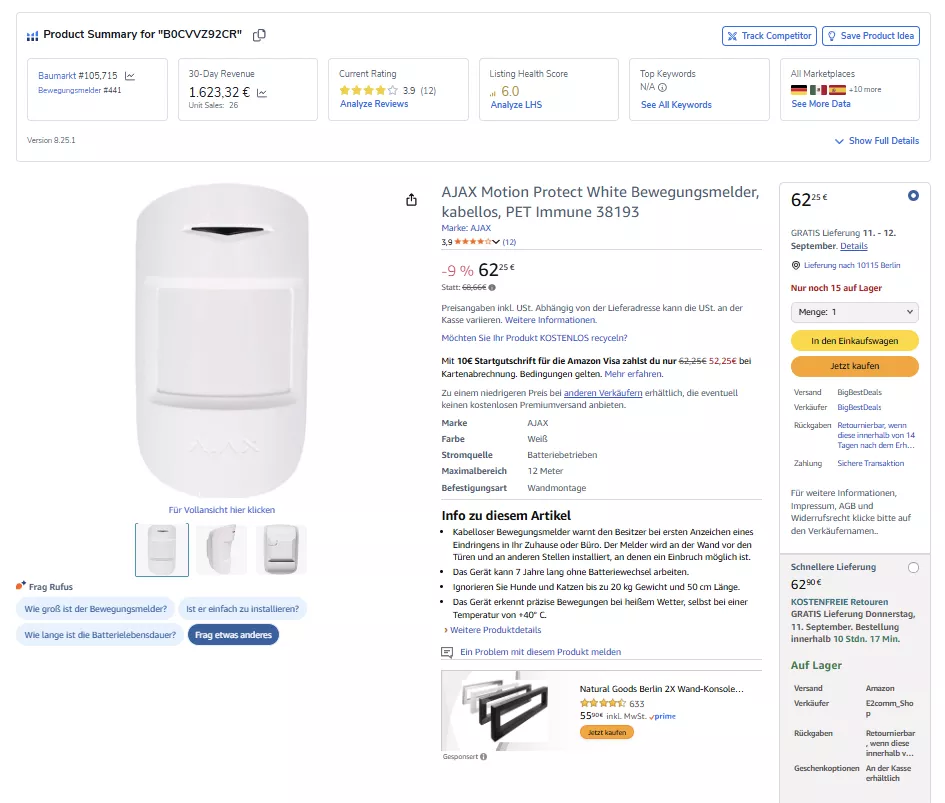This screenshot has width=945, height=803.
Task: Add item with In den Einkaufswagen
Action: (x=854, y=341)
